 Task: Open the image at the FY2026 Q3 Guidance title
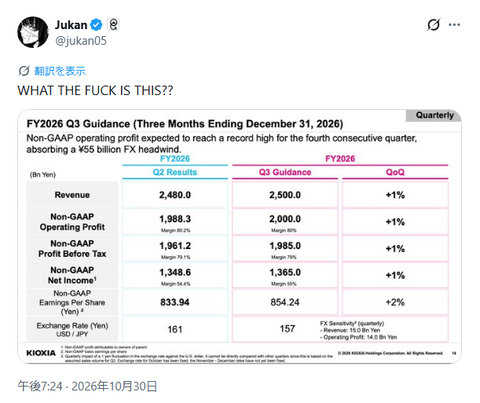tap(185, 124)
